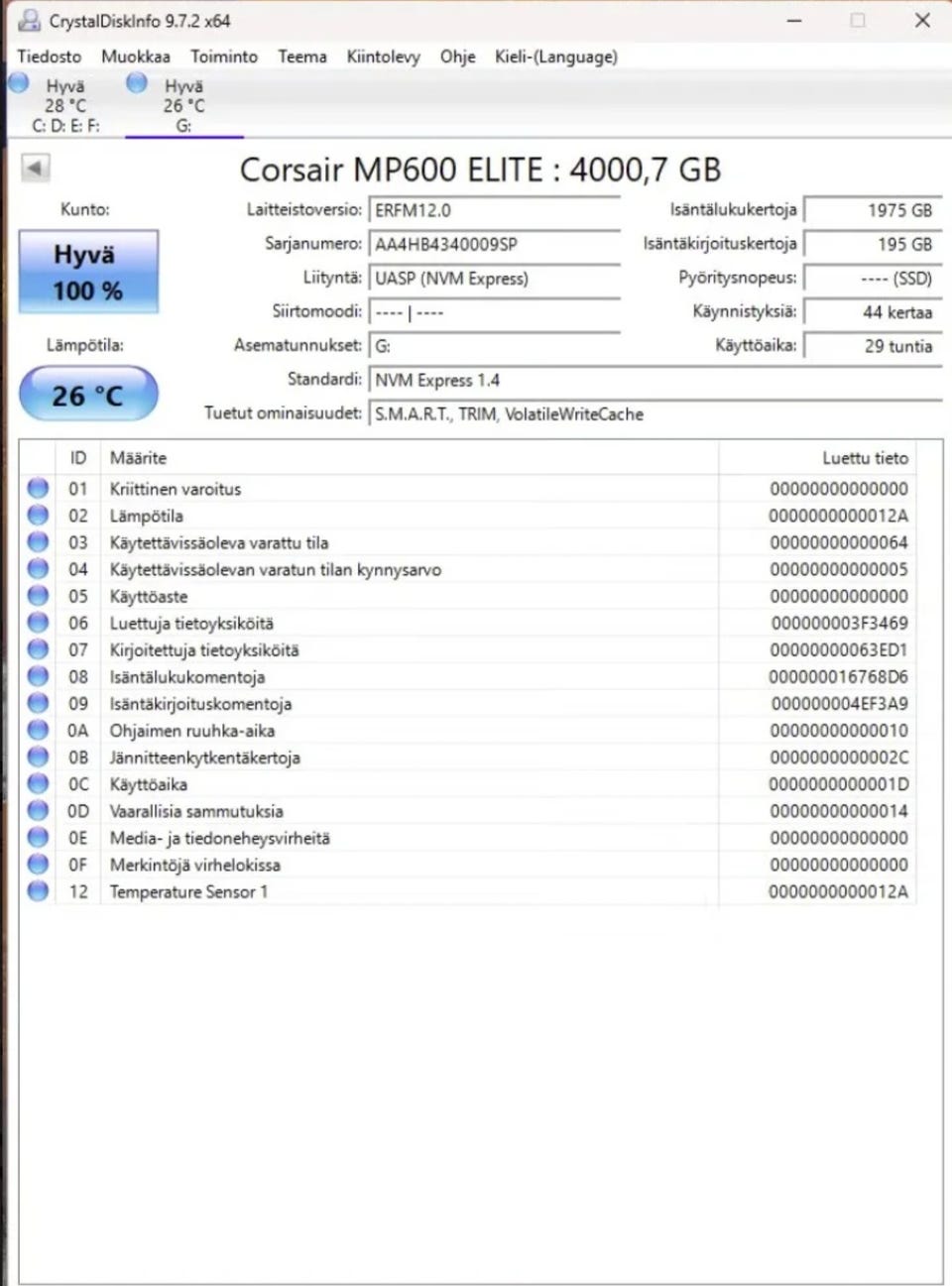Click the Asematunnukset field G:
Viewport: 952px width, 1286px height.
pyautogui.click(x=495, y=346)
